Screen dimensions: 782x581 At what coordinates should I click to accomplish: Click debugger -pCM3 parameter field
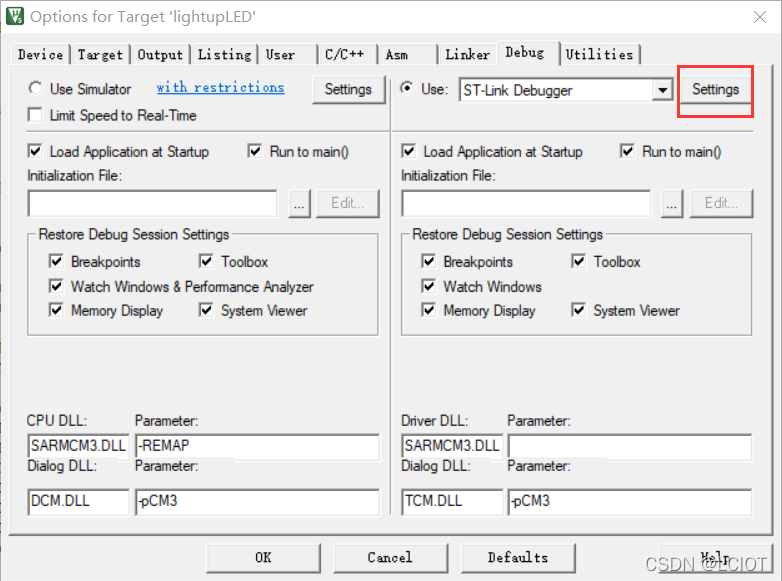point(630,501)
